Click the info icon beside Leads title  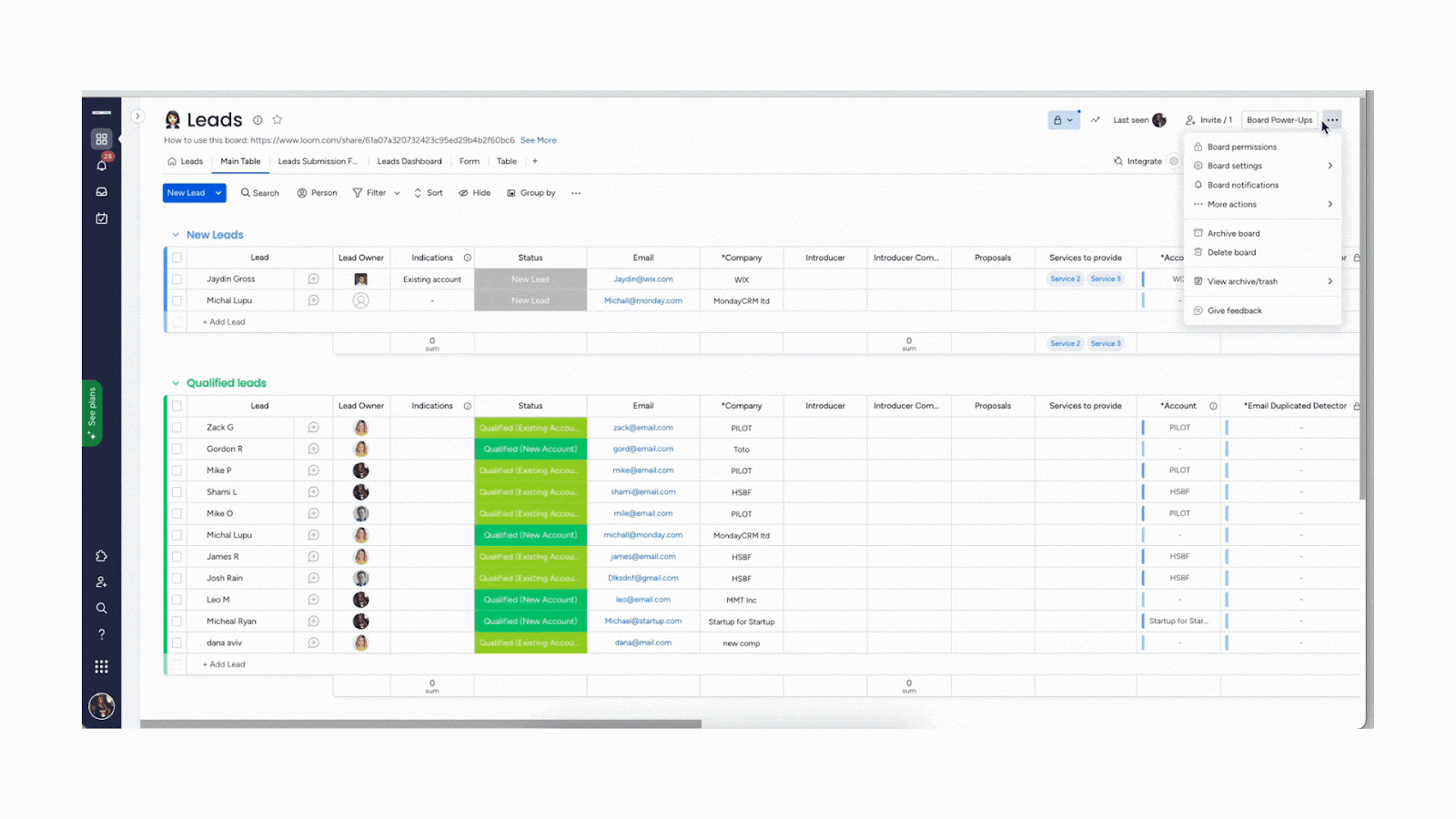(258, 120)
